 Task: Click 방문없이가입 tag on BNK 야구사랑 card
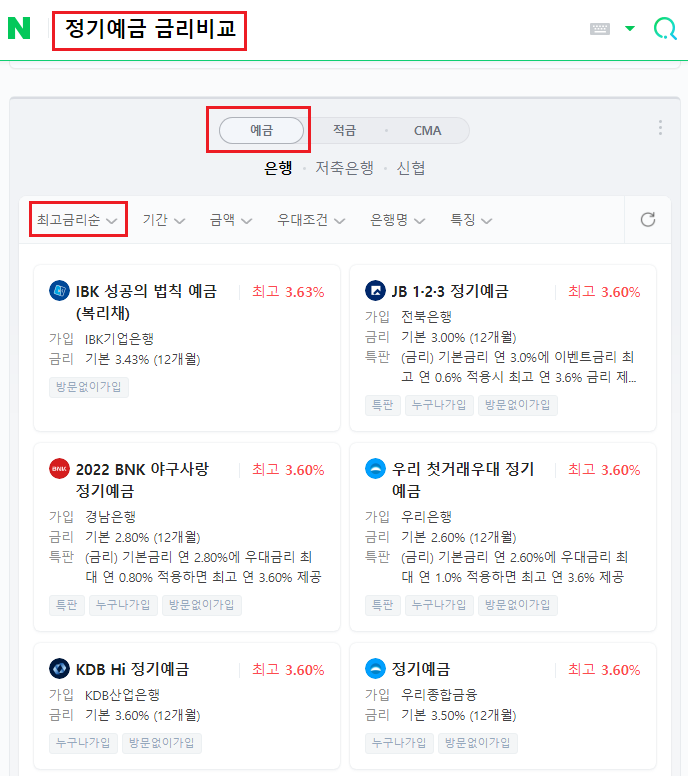coord(202,605)
